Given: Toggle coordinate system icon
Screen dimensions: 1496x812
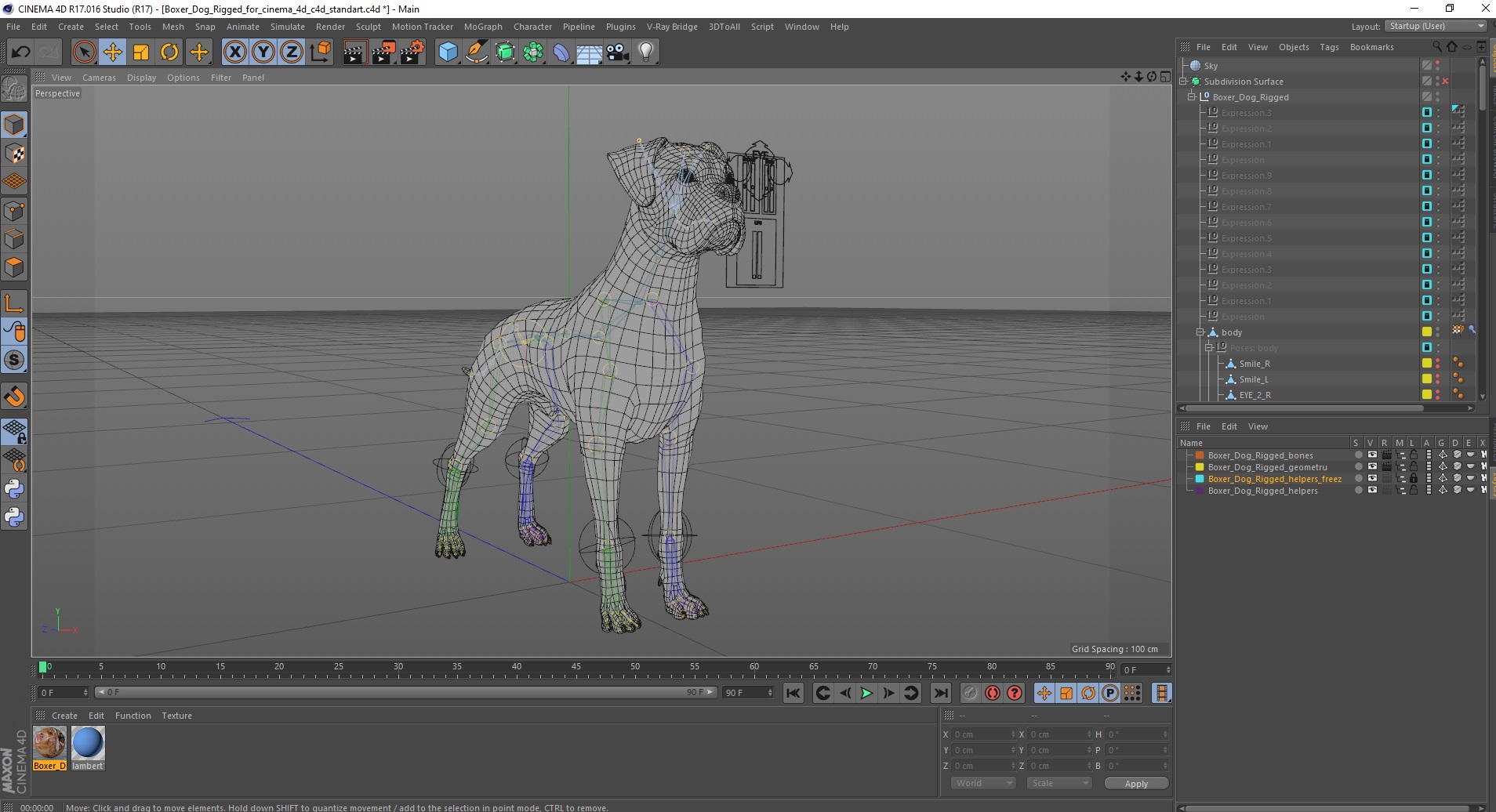Looking at the screenshot, I should click(320, 53).
